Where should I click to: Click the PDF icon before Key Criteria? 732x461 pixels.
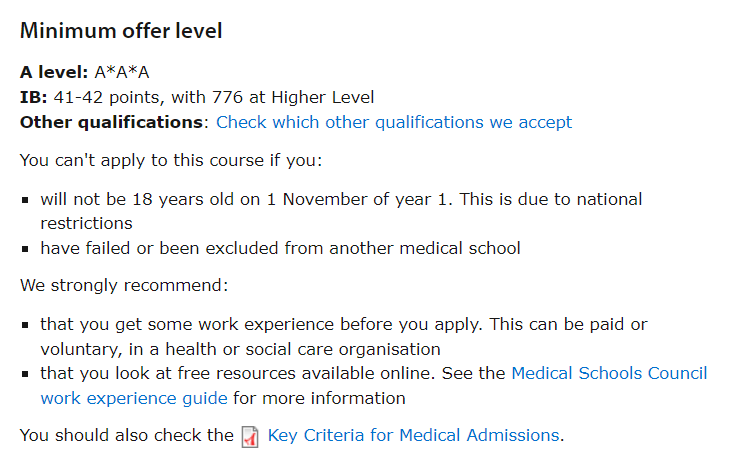click(250, 437)
